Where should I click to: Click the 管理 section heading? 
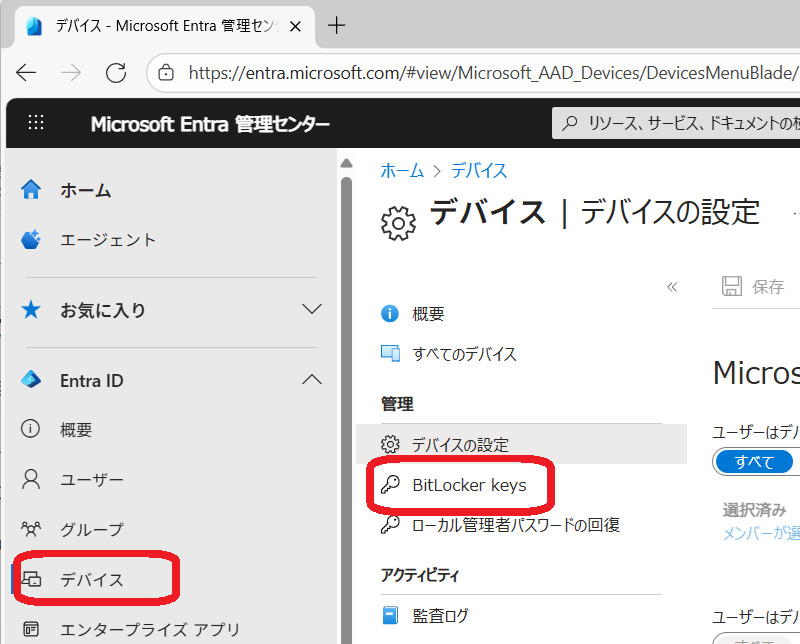coord(397,404)
